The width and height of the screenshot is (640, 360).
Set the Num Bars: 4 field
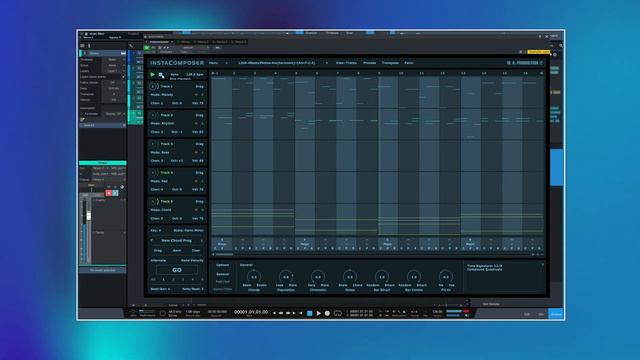coord(160,289)
